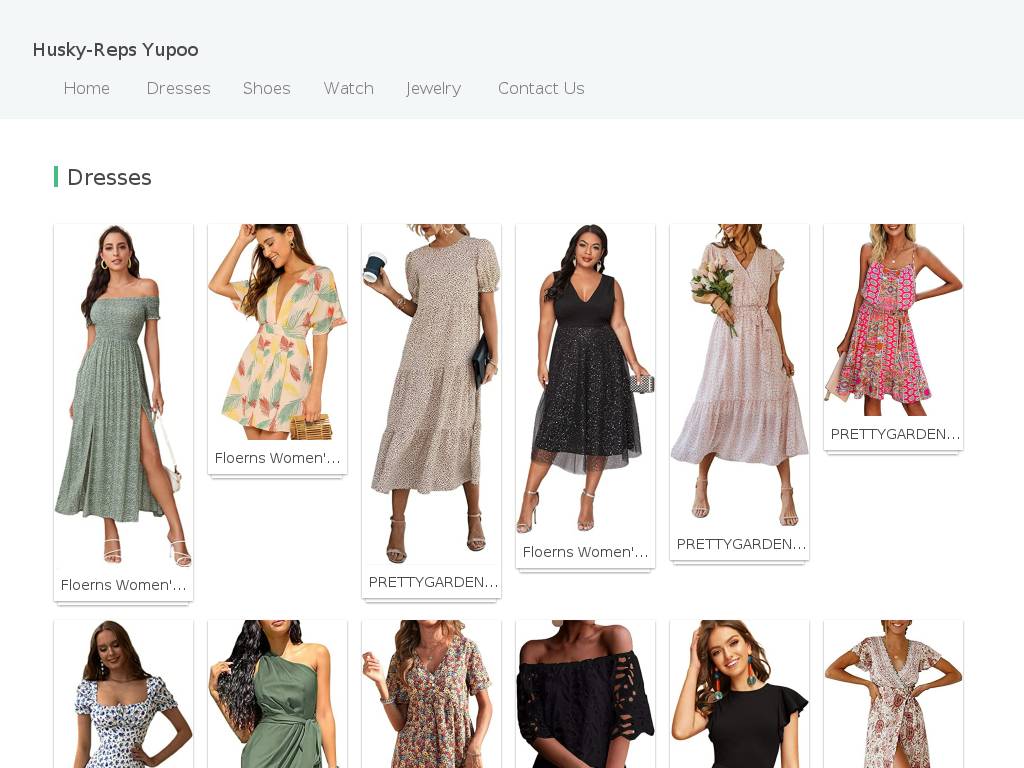Image resolution: width=1024 pixels, height=768 pixels.
Task: Open the Contact Us navigation item
Action: 541,88
